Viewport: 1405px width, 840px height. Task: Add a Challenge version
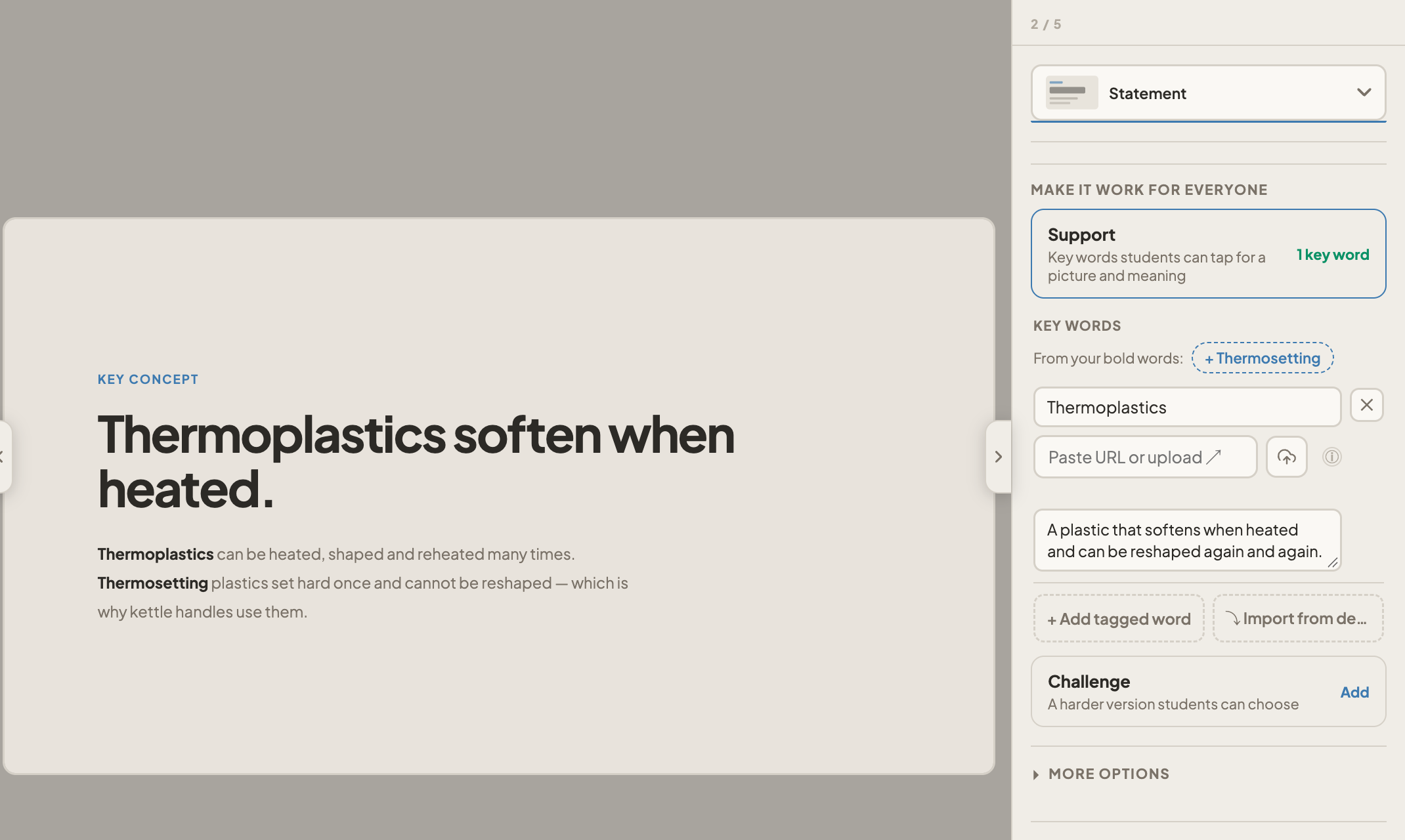coord(1354,692)
